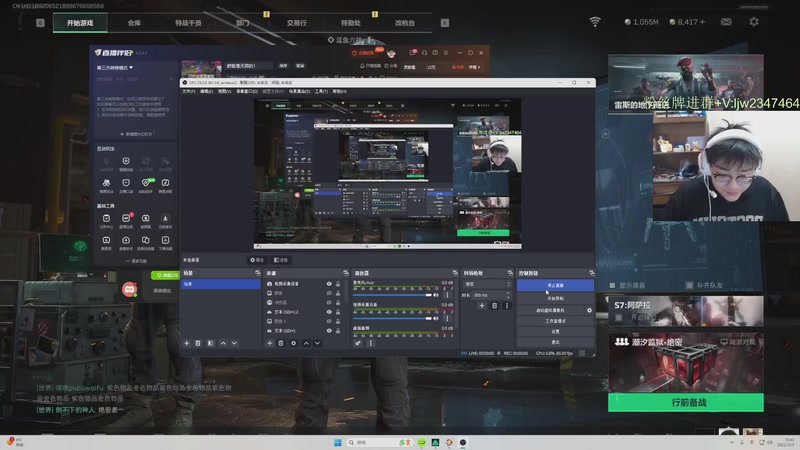Lock the 文本 (GDI+) 2 source
The image size is (800, 450).
coord(338,312)
